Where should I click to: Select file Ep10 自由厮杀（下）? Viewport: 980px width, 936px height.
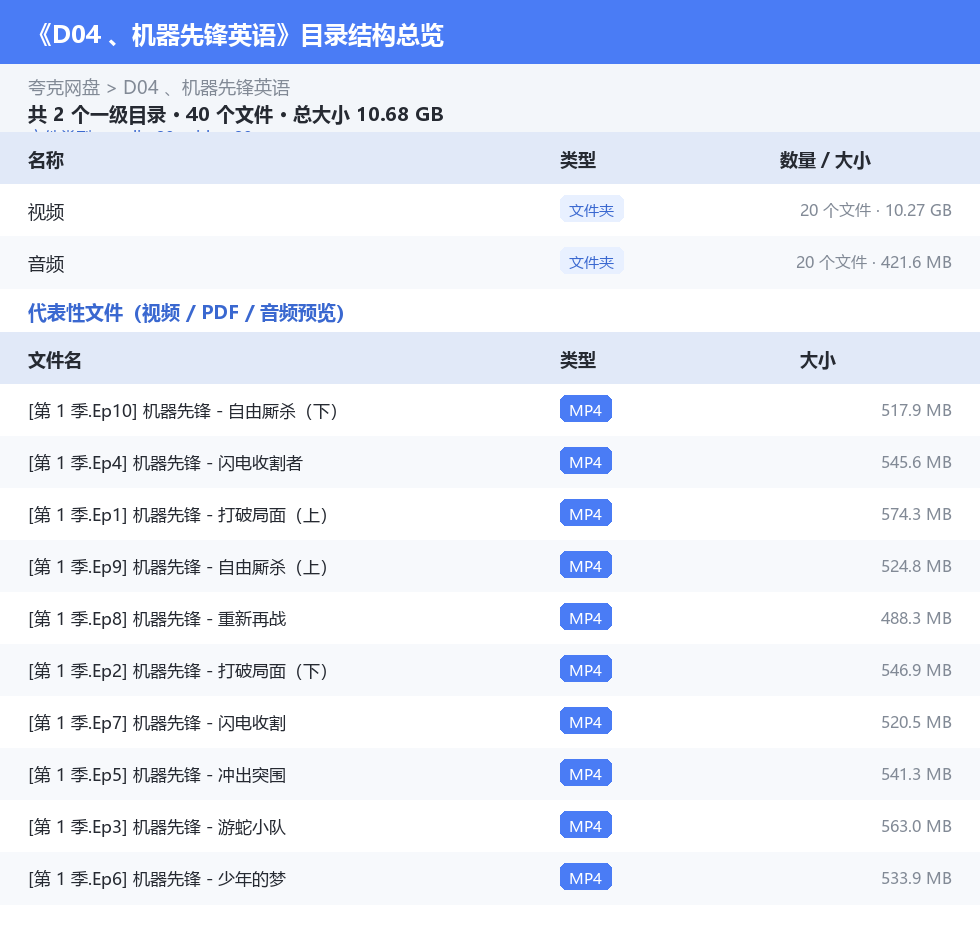pyautogui.click(x=182, y=411)
